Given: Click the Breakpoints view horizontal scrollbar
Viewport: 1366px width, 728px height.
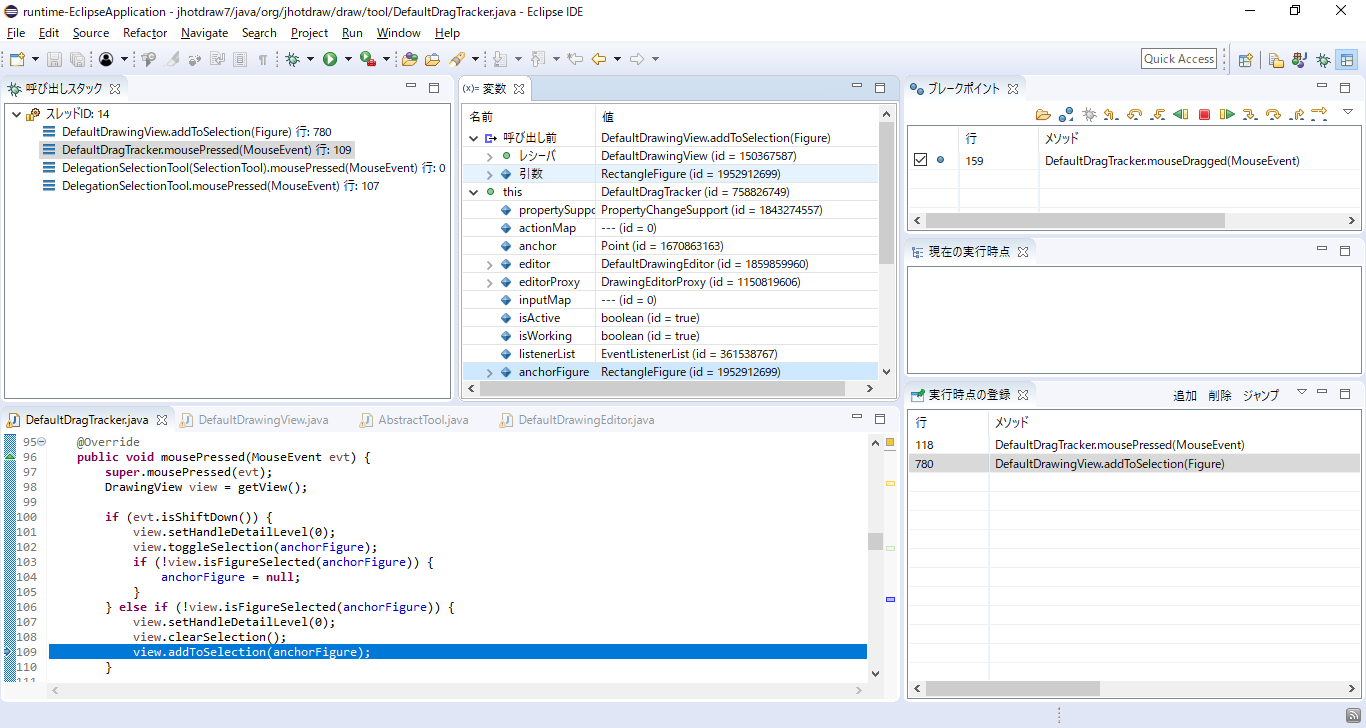Looking at the screenshot, I should (x=1134, y=220).
